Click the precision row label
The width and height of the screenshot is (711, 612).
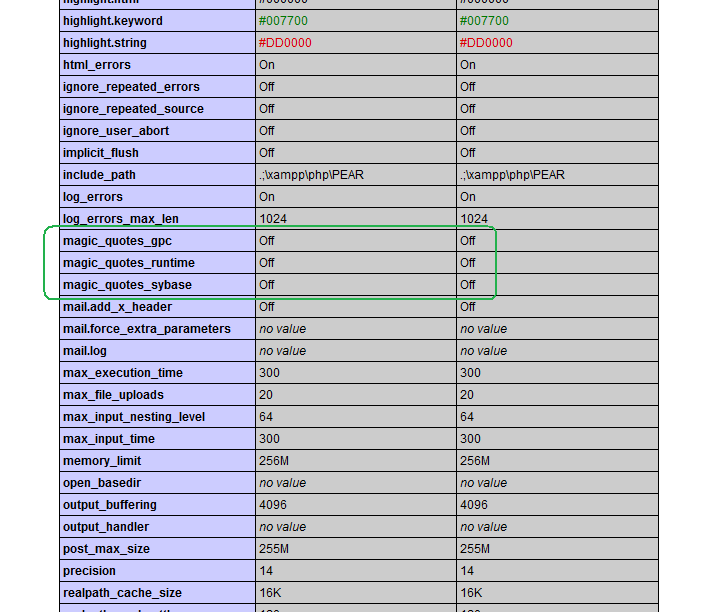pos(89,571)
